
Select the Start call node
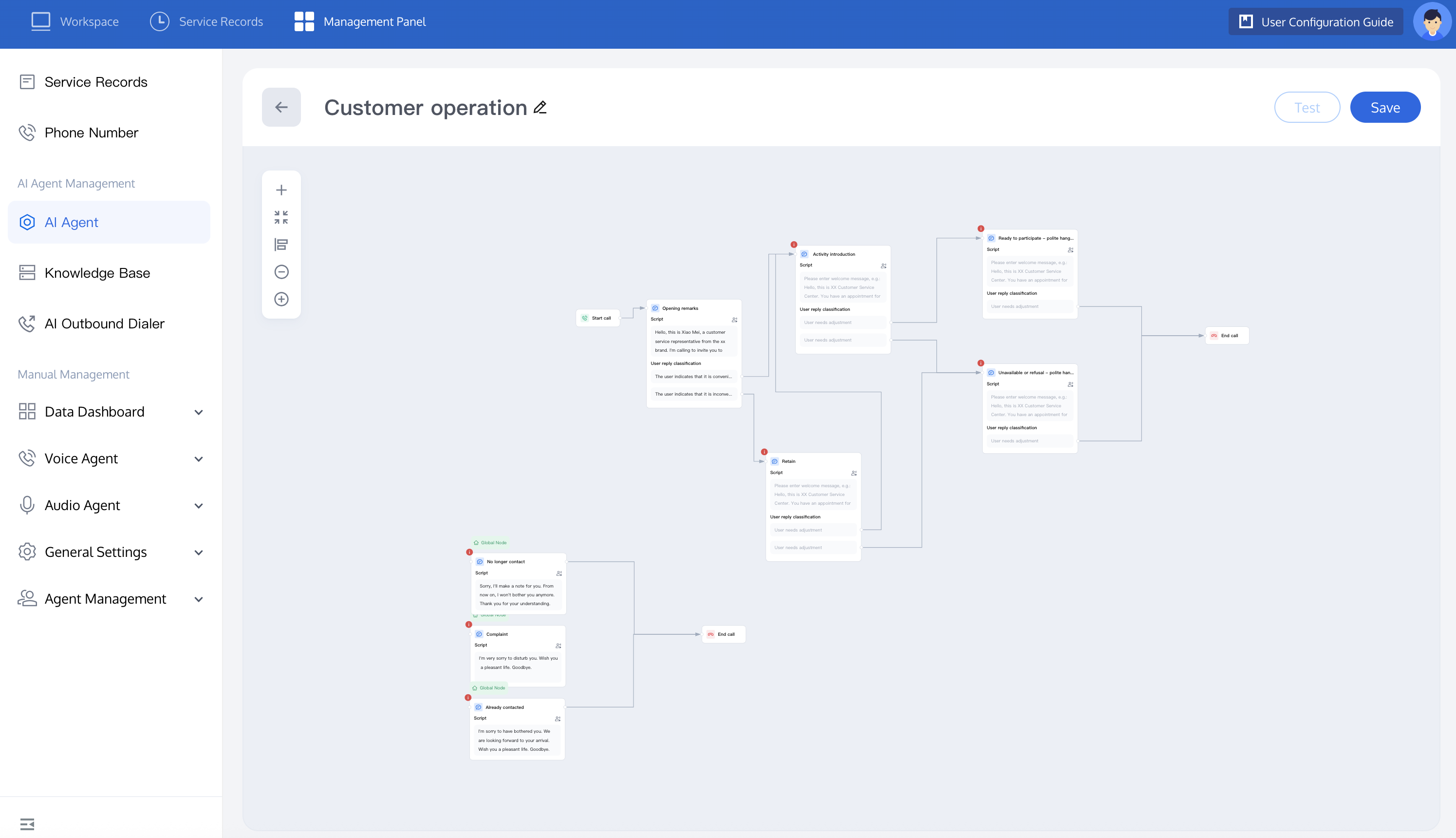[x=597, y=318]
